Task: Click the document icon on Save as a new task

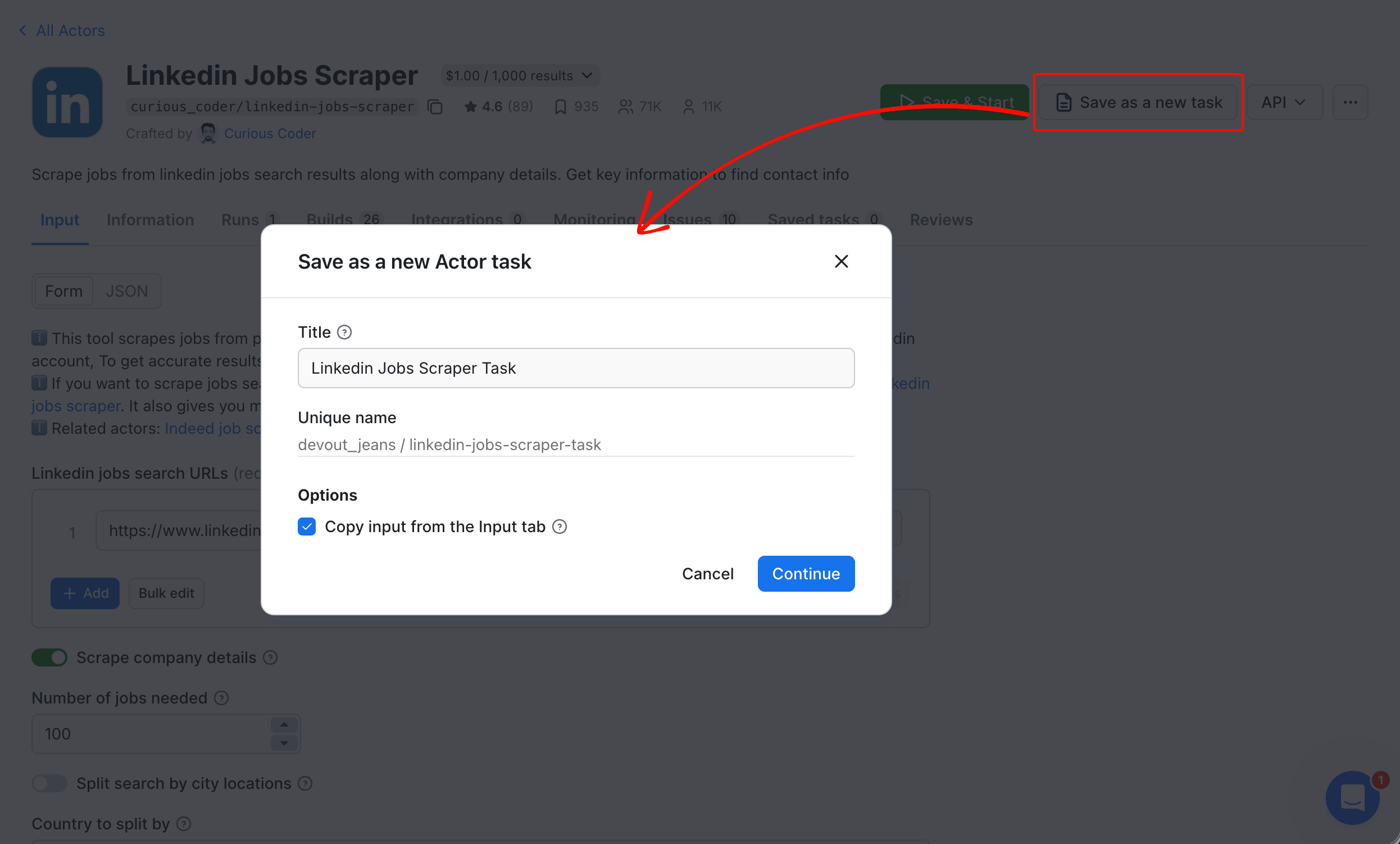Action: click(x=1063, y=102)
